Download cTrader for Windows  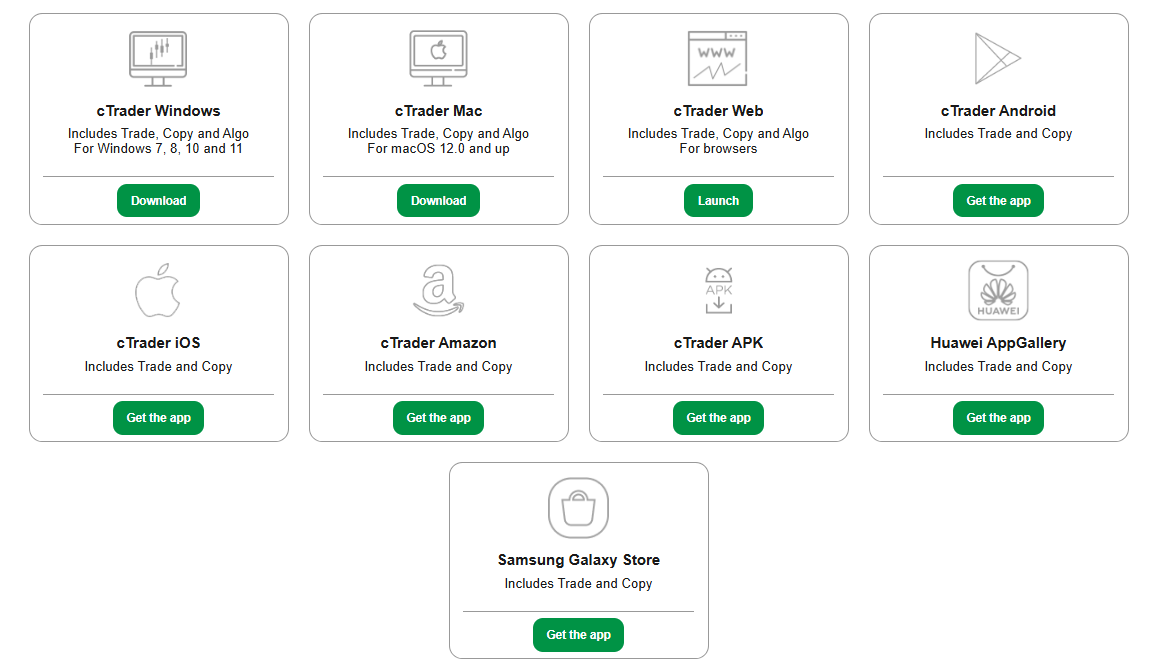point(158,200)
